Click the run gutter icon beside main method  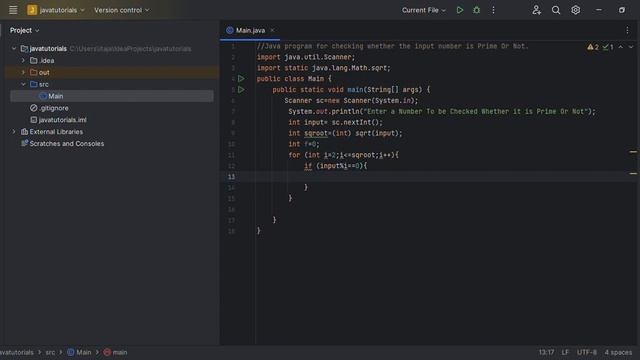click(x=241, y=89)
